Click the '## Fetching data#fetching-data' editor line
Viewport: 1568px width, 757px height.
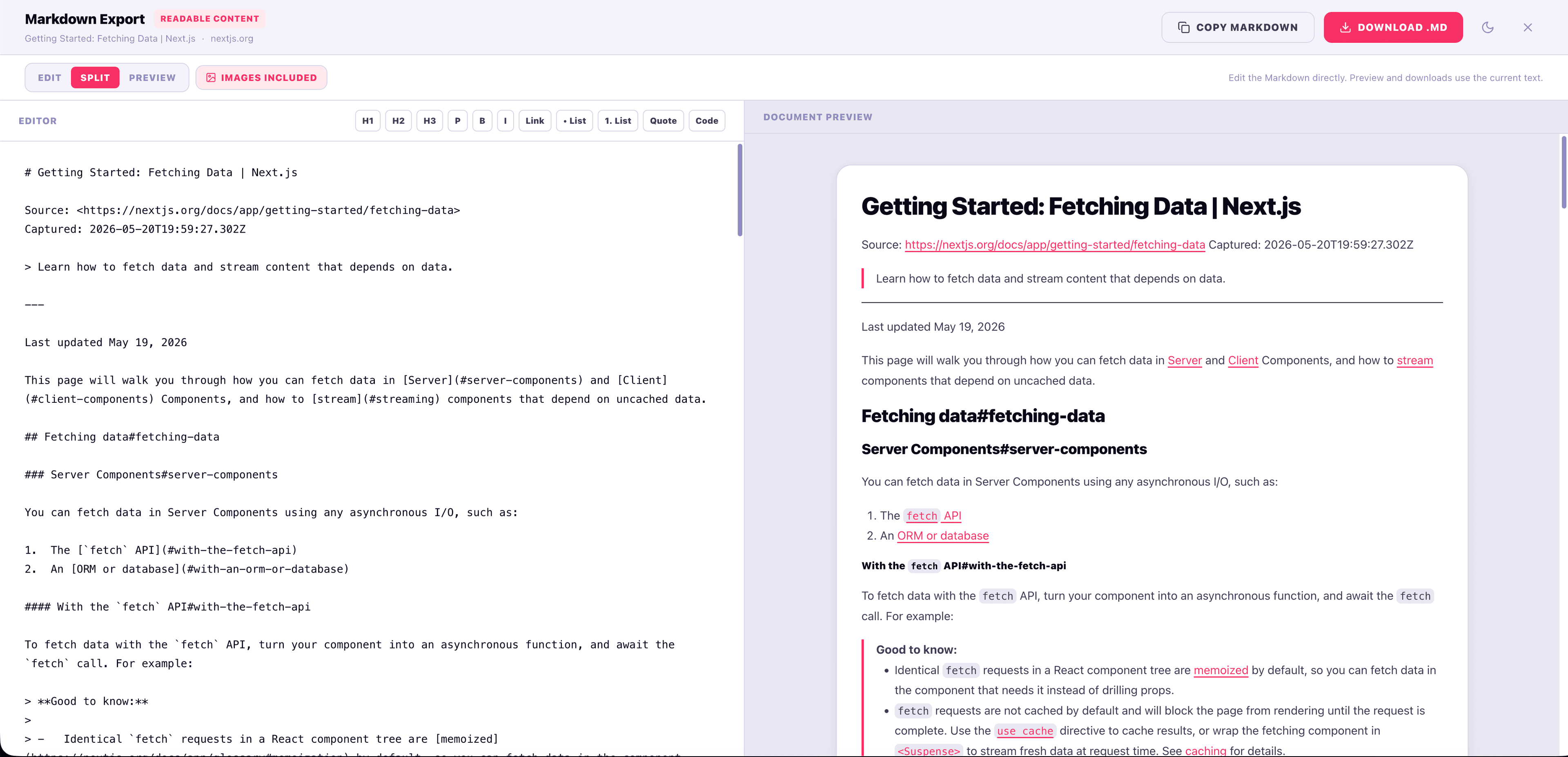coord(122,436)
